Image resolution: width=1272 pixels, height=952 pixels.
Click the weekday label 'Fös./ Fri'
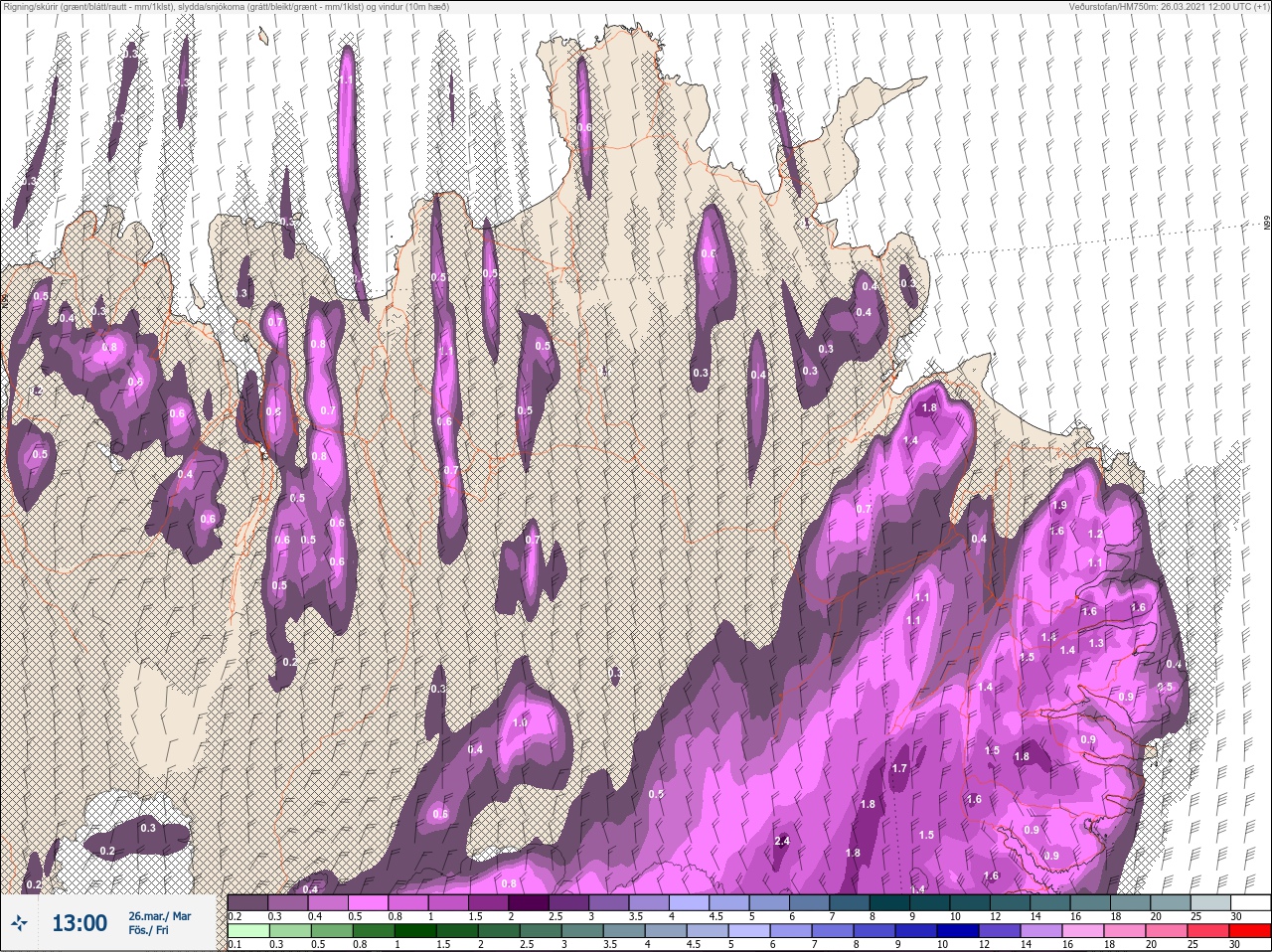[148, 931]
